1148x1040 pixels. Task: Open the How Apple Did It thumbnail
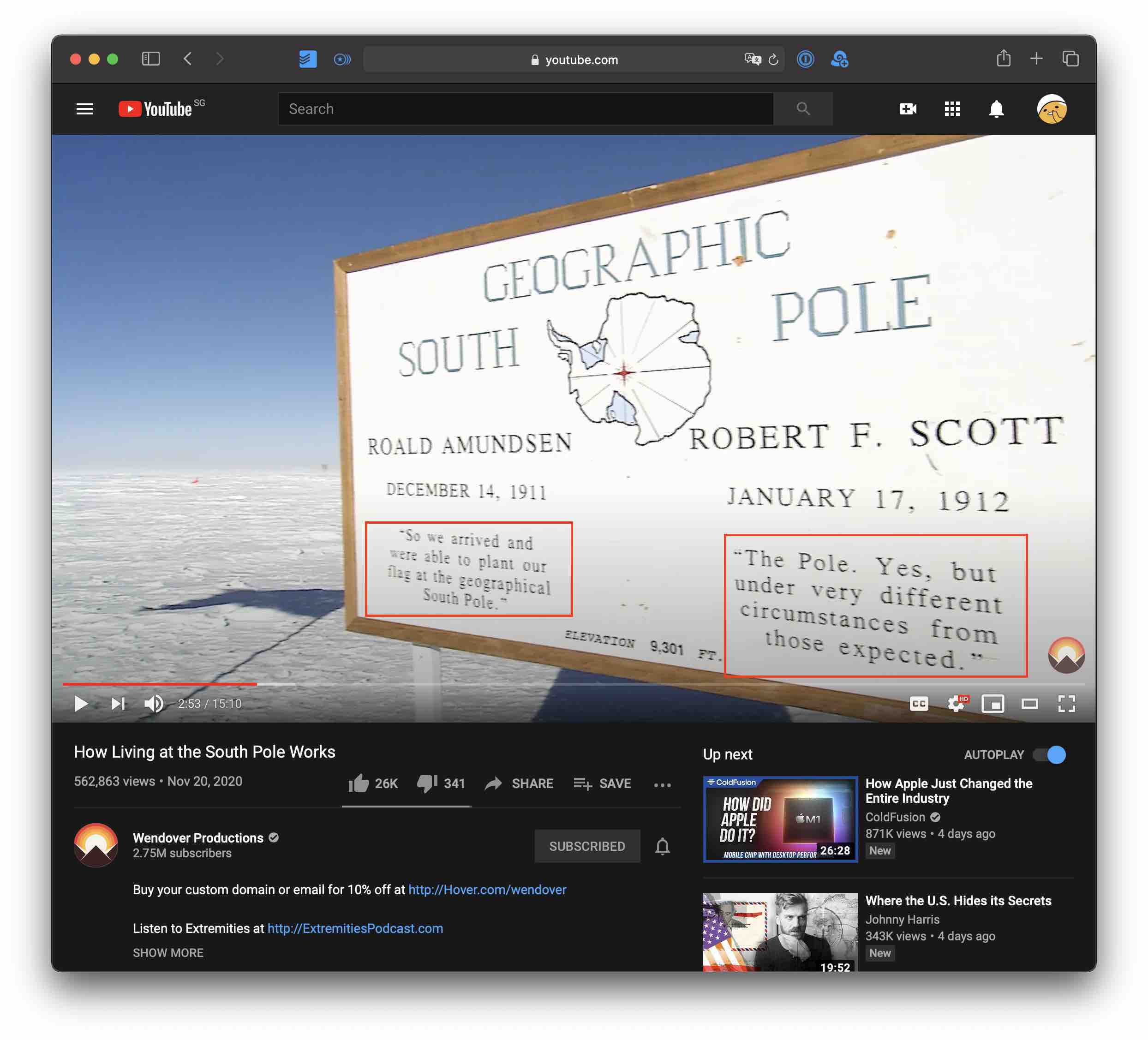coord(780,819)
